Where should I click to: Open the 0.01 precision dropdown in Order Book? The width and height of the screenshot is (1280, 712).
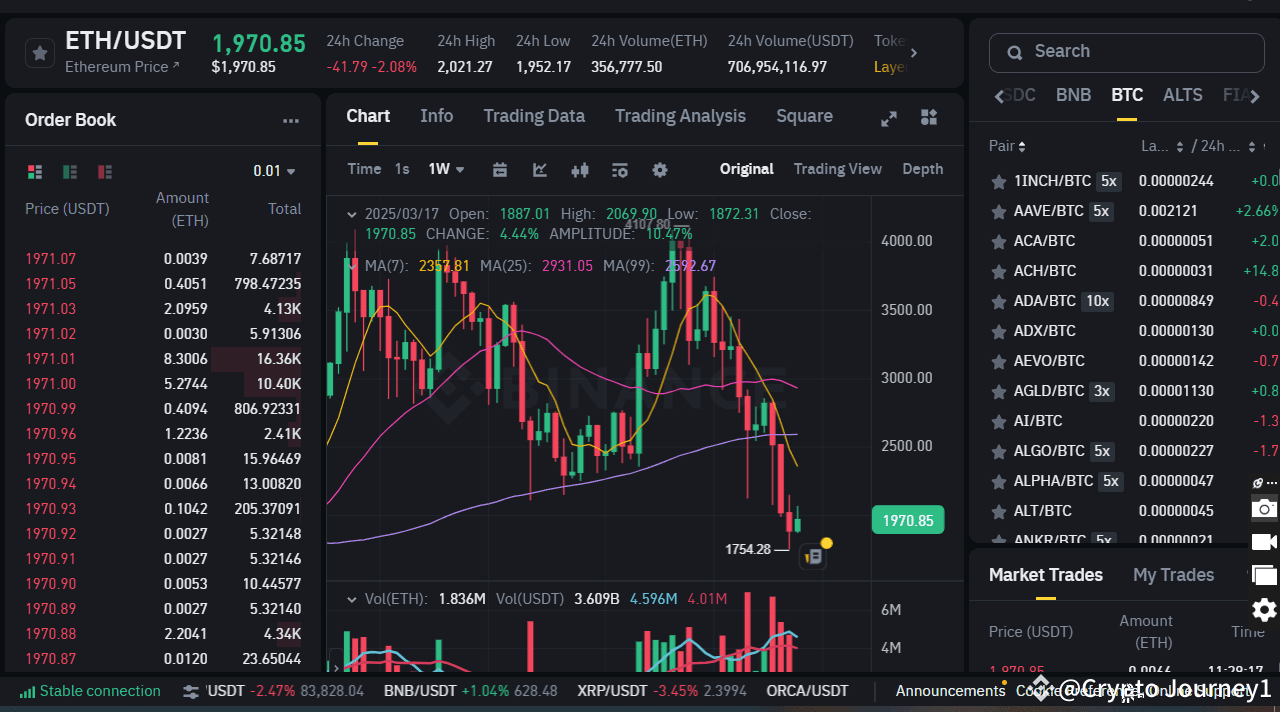tap(273, 171)
